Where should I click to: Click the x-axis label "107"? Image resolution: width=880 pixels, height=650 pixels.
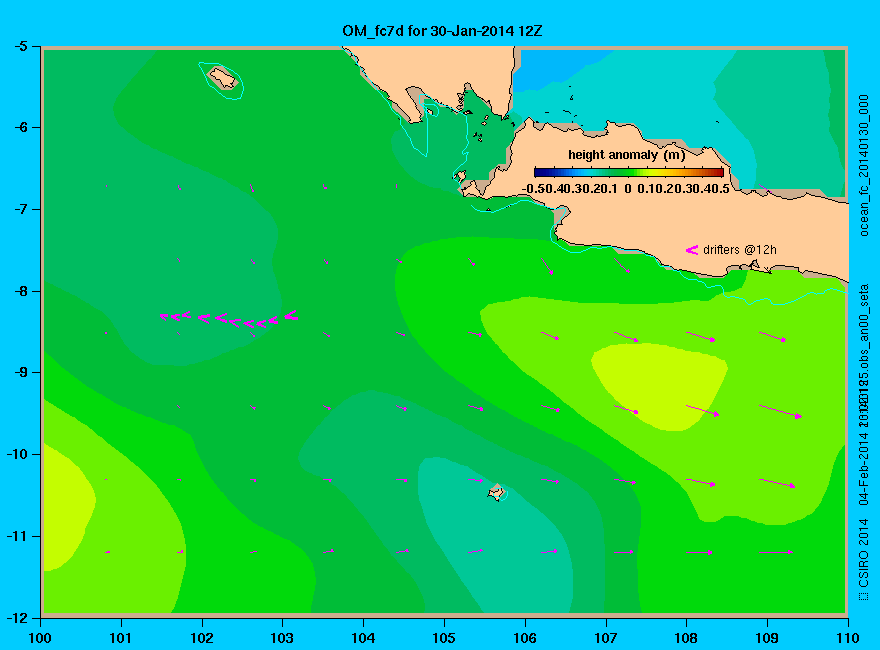click(x=606, y=638)
